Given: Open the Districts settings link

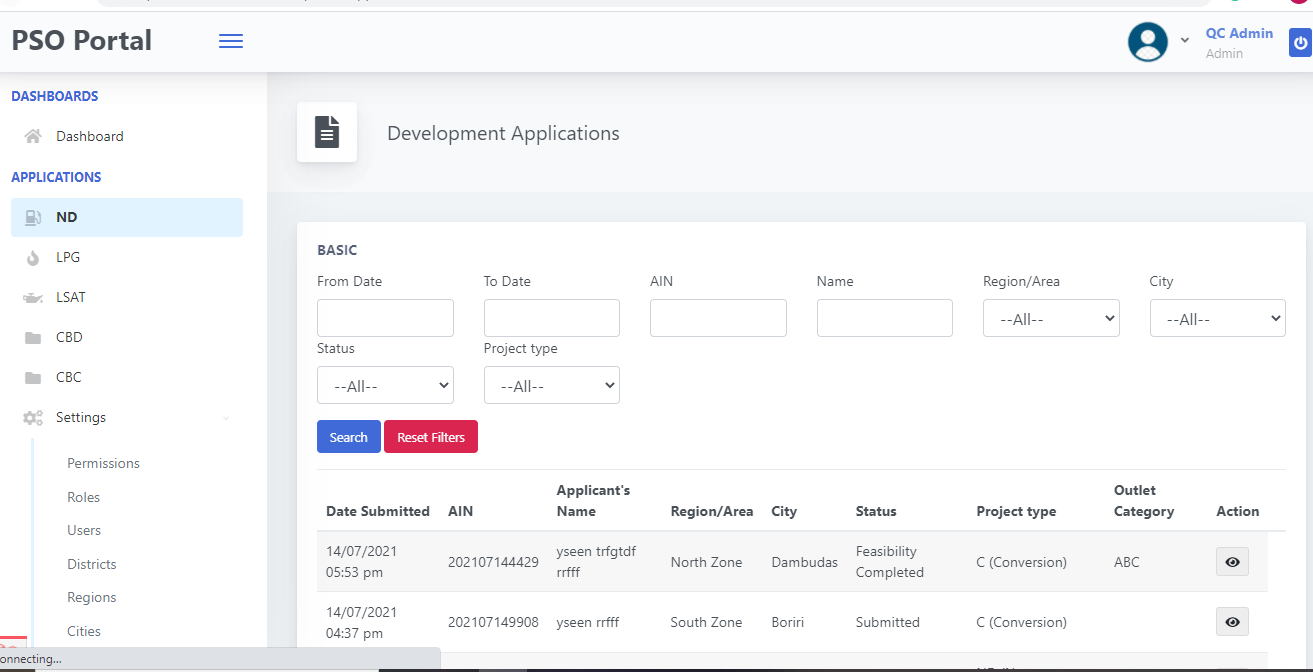Looking at the screenshot, I should coord(92,564).
